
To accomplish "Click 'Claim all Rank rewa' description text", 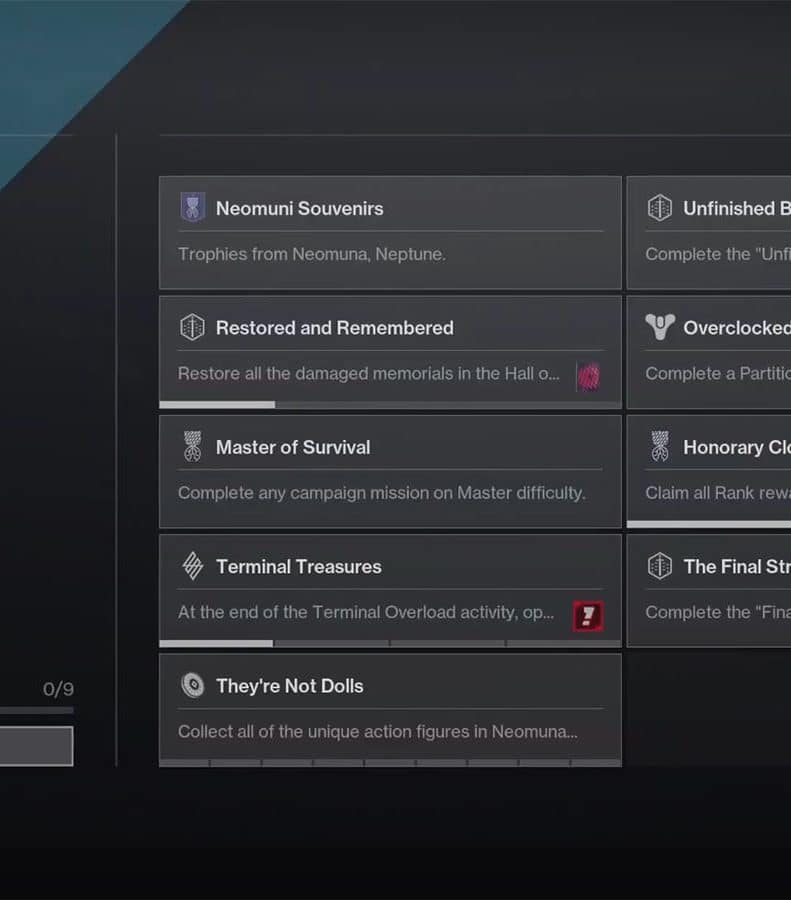I will [718, 492].
